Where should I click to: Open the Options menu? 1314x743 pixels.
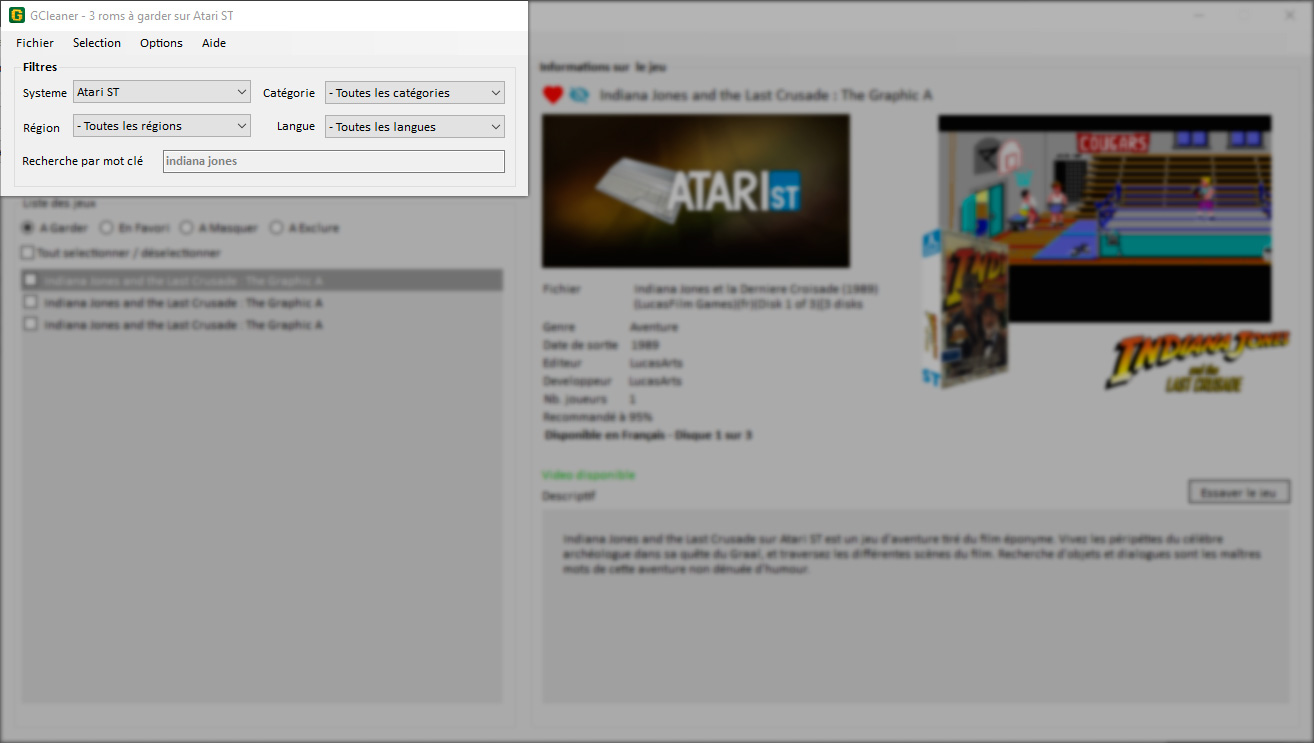click(161, 43)
